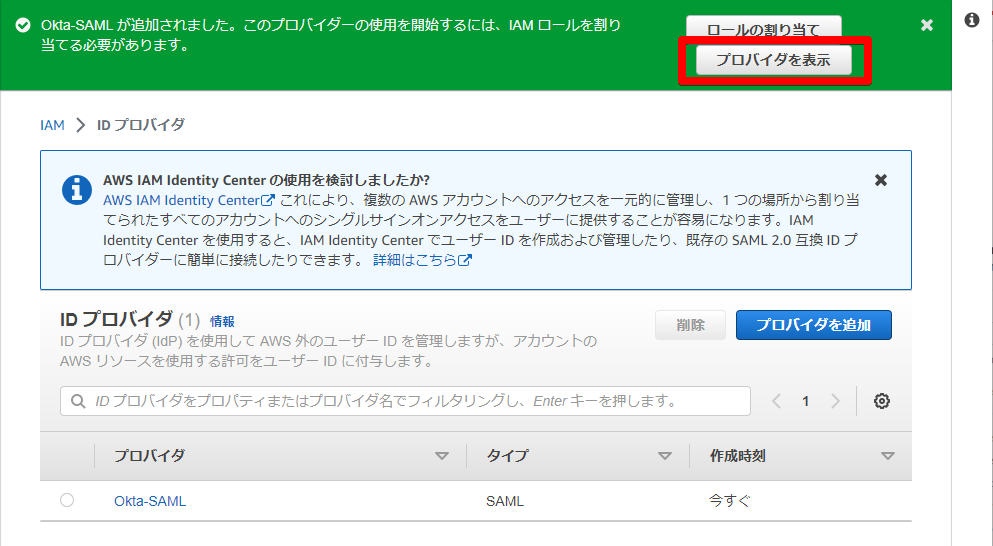Go to previous page arrow in pagination
The height and width of the screenshot is (546, 993).
tap(777, 401)
